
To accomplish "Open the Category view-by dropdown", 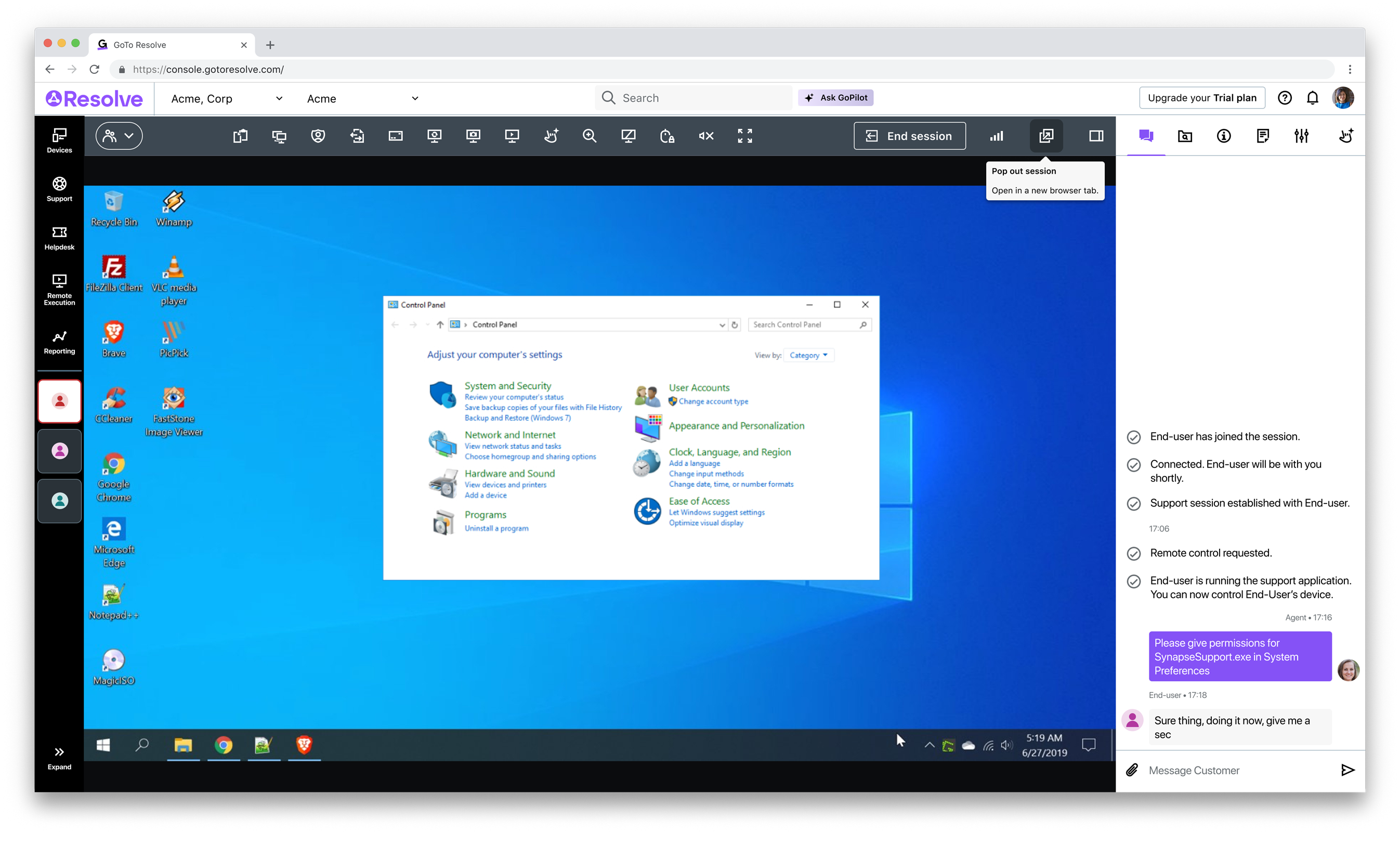I will click(x=808, y=355).
